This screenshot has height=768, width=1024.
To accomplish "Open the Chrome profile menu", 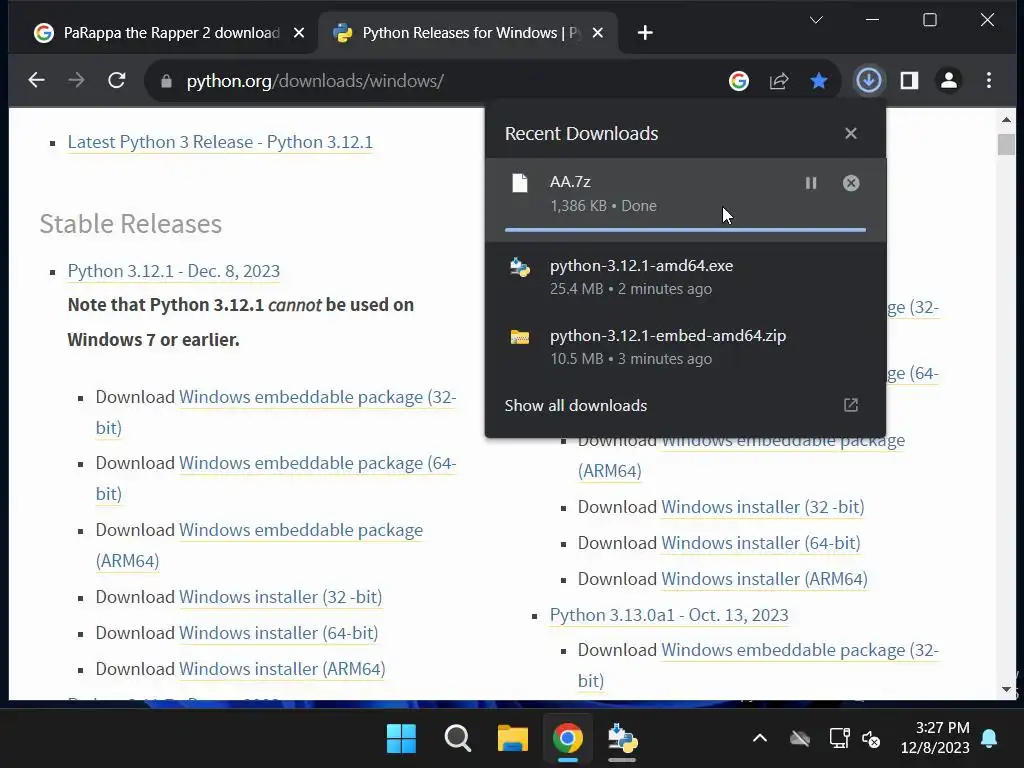I will (949, 81).
